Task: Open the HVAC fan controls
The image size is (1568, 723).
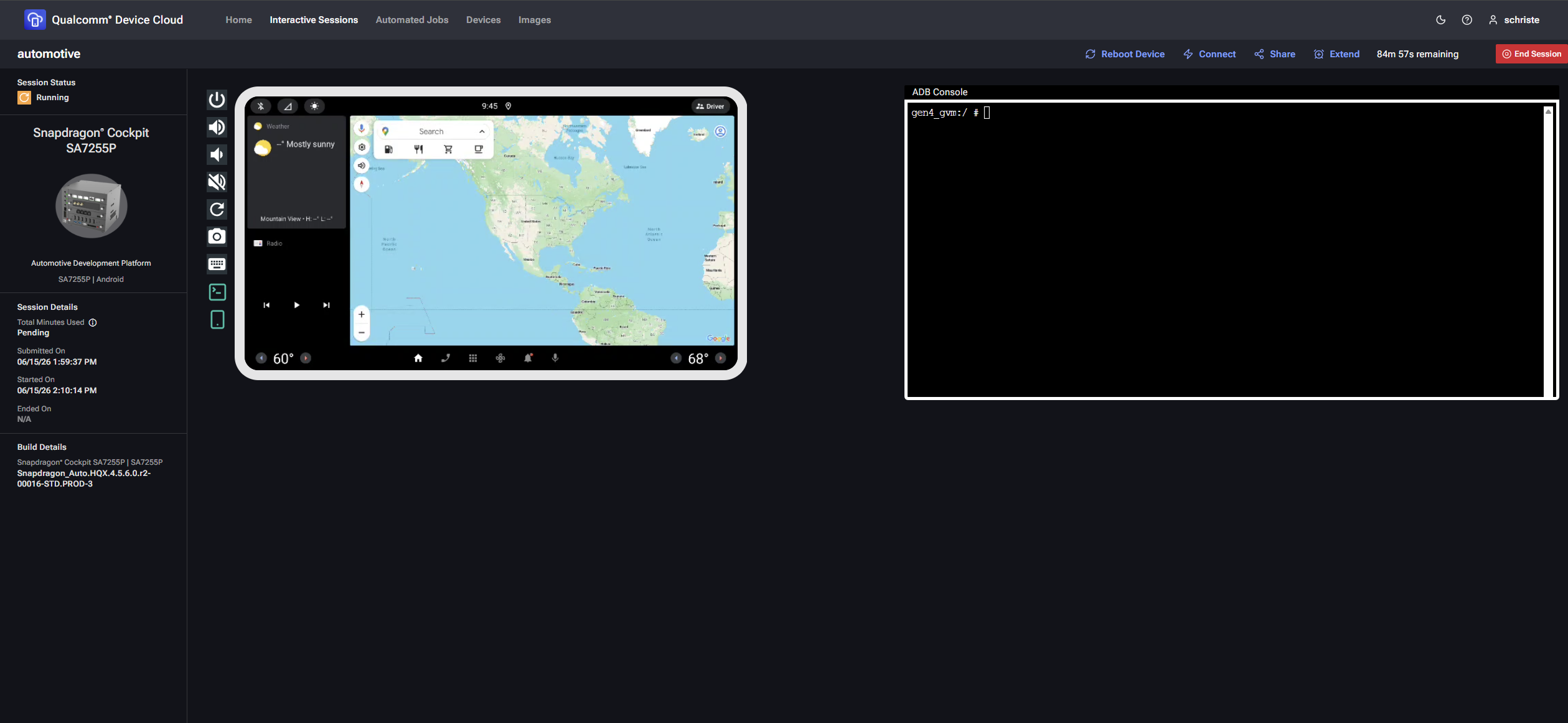Action: tap(500, 358)
